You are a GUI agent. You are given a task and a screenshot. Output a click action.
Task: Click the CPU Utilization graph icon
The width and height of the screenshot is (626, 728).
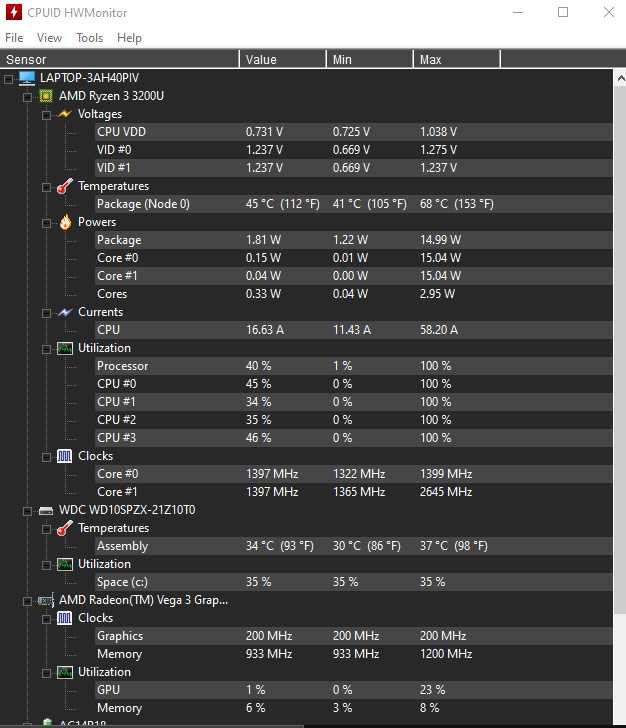pos(65,348)
